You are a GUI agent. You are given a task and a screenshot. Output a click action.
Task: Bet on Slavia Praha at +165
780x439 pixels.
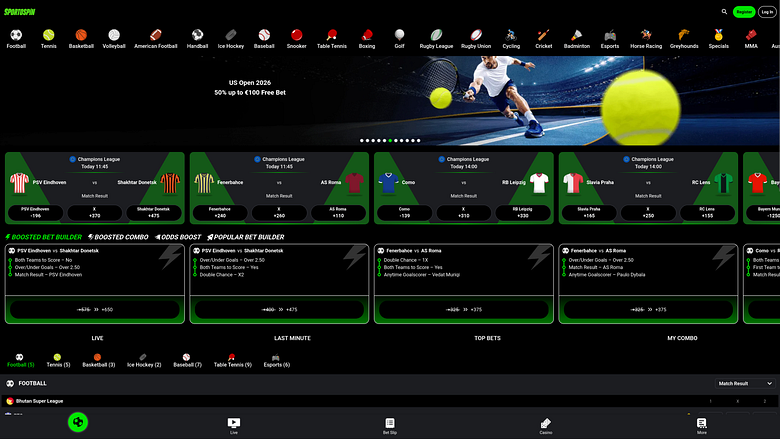point(589,213)
